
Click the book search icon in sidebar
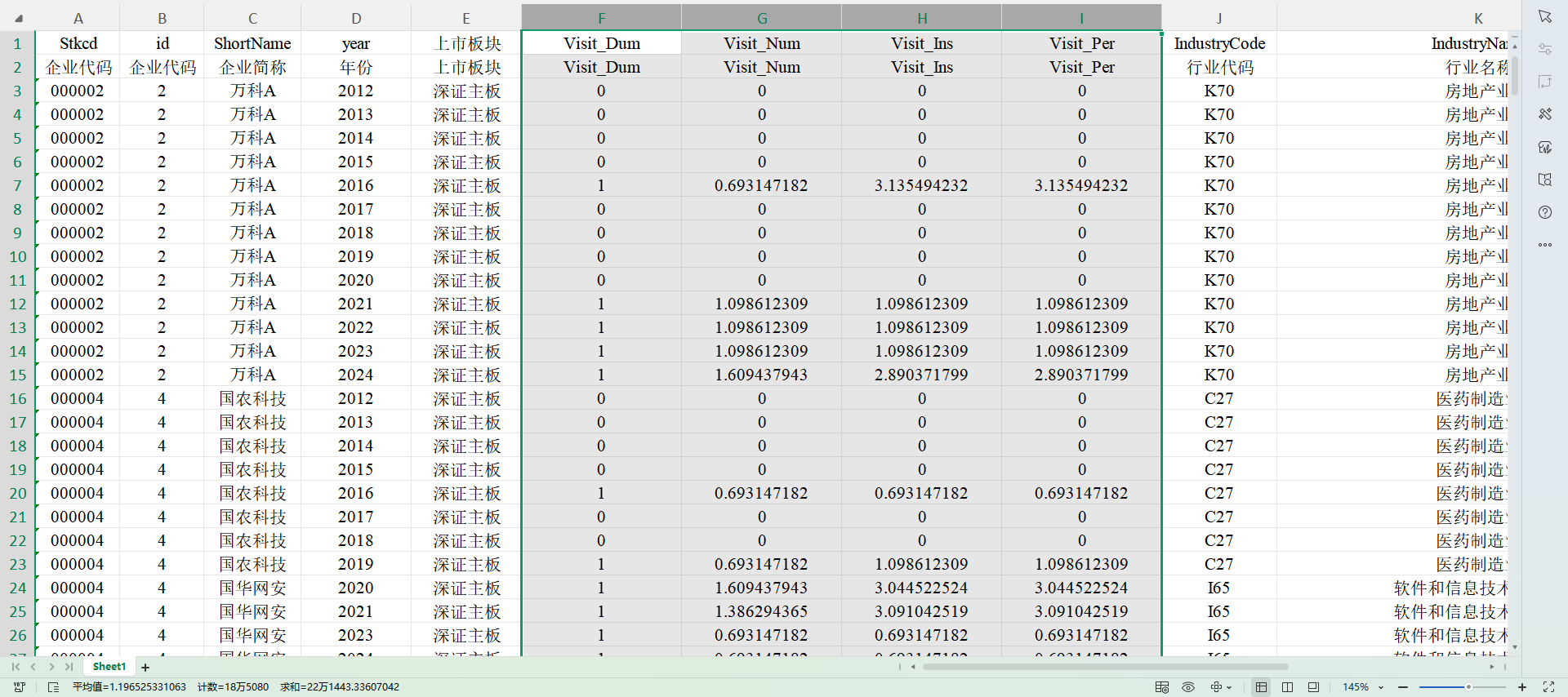(1544, 180)
